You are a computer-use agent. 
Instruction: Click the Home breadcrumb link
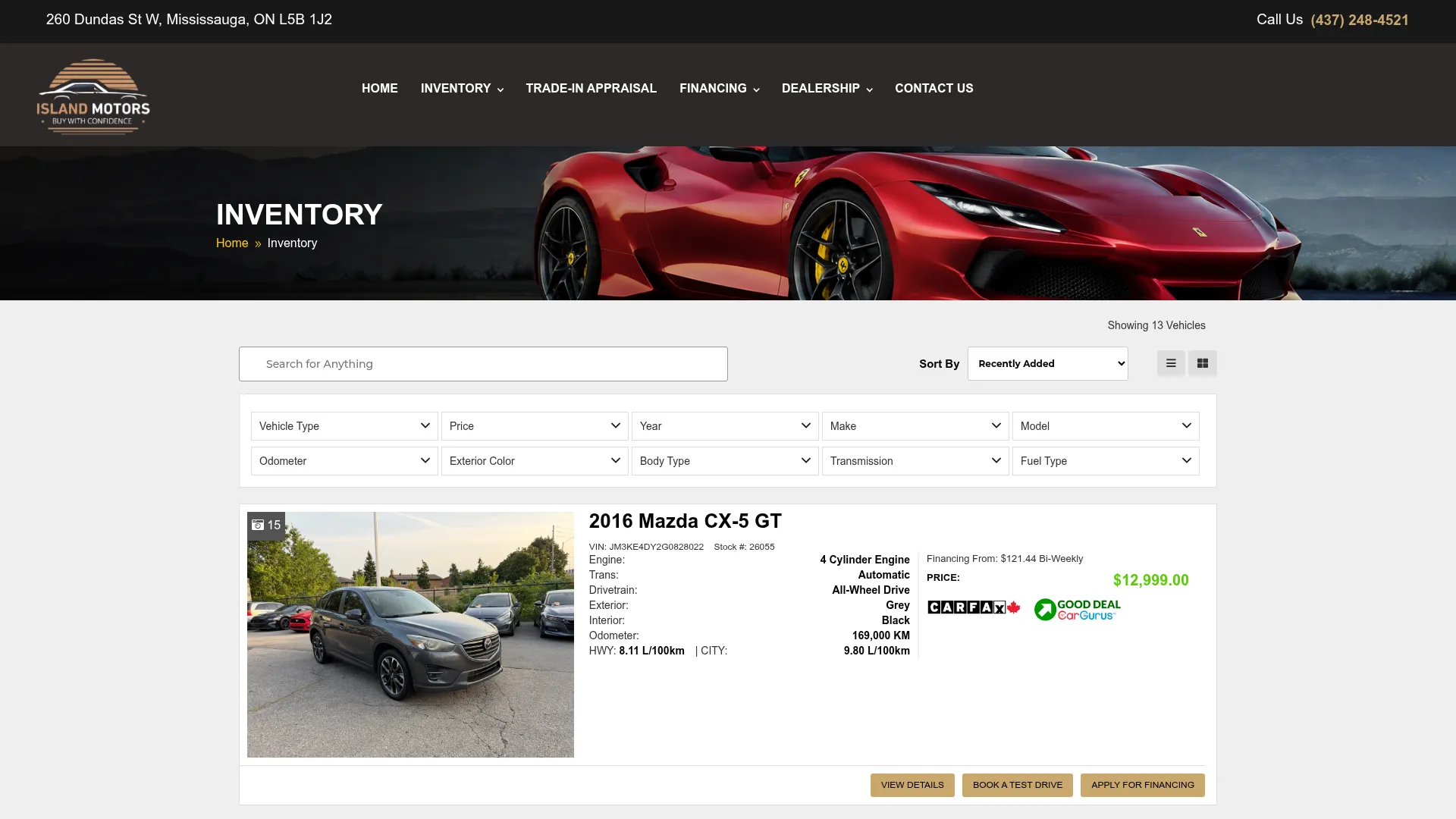[x=232, y=243]
